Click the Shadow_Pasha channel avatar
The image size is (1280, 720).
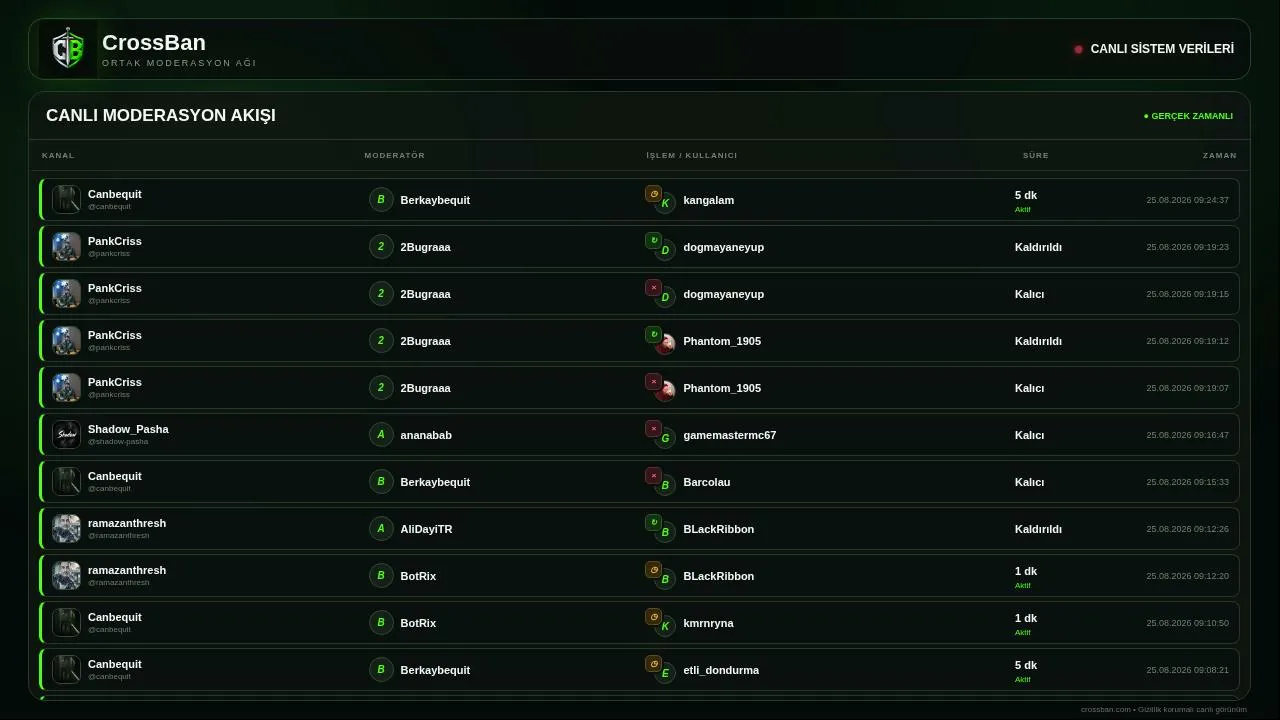tap(66, 435)
